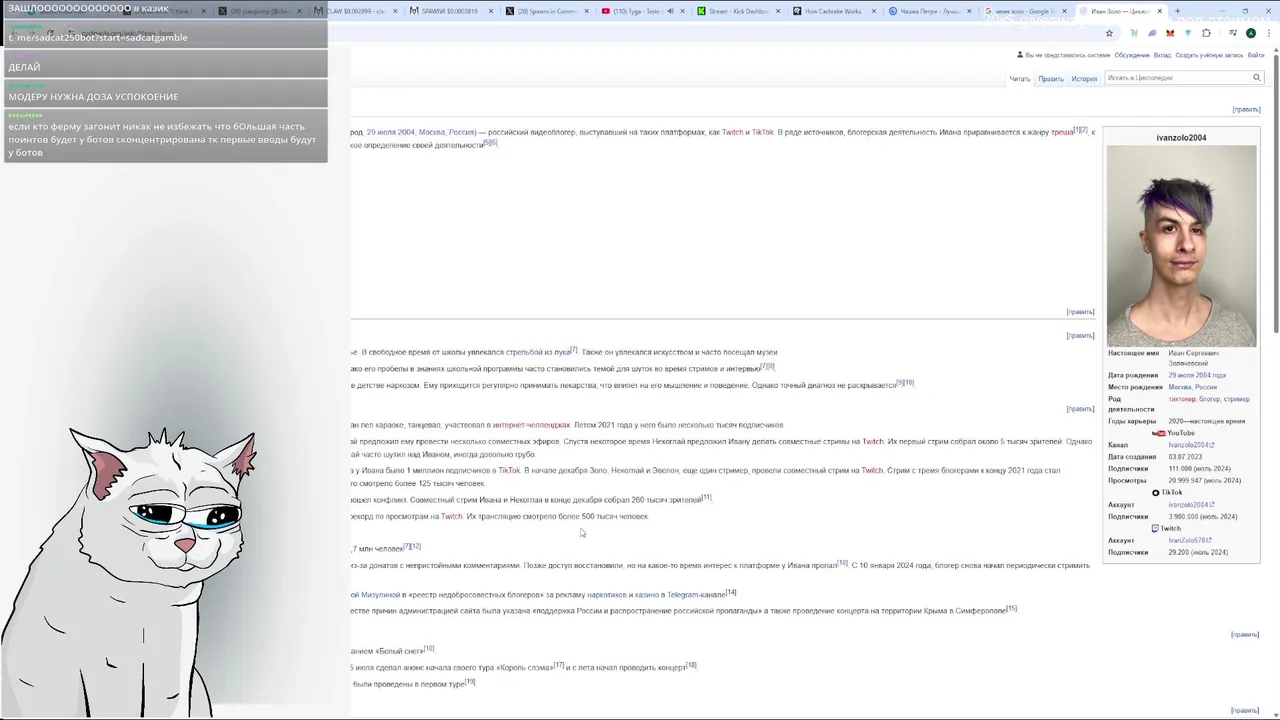Click the Twitch logo in the infobox
This screenshot has width=1280, height=720.
click(x=1155, y=528)
